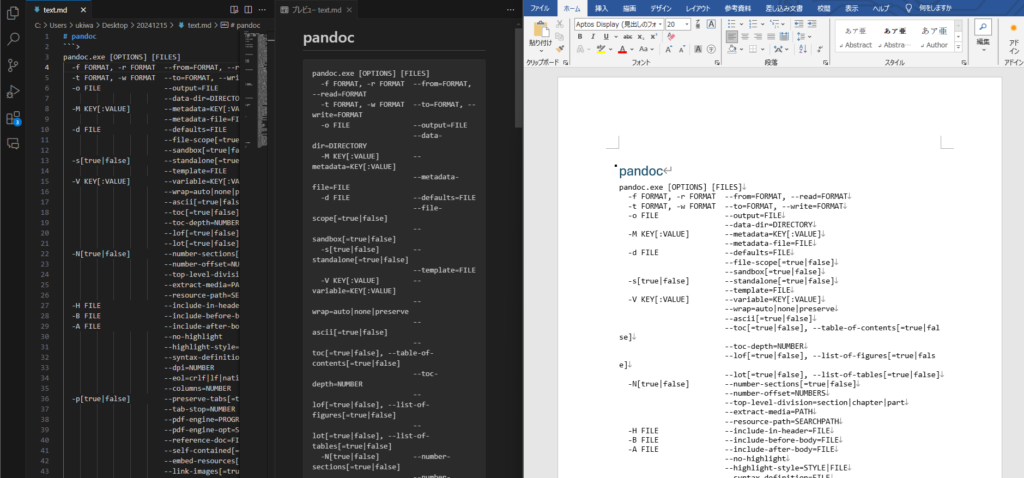Toggle align right paragraph button
This screenshot has height=478, width=1024.
point(758,37)
